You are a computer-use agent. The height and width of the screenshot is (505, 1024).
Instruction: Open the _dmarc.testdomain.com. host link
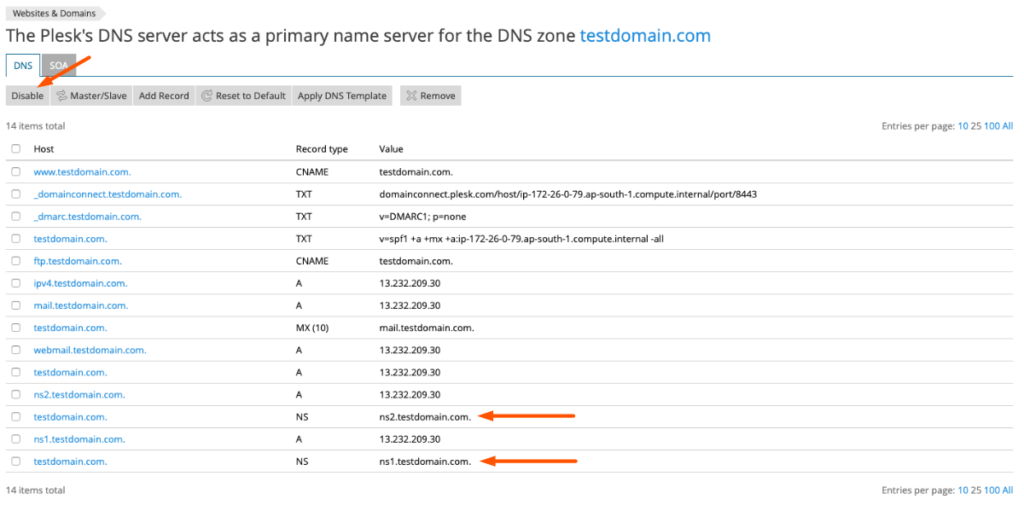click(x=88, y=216)
